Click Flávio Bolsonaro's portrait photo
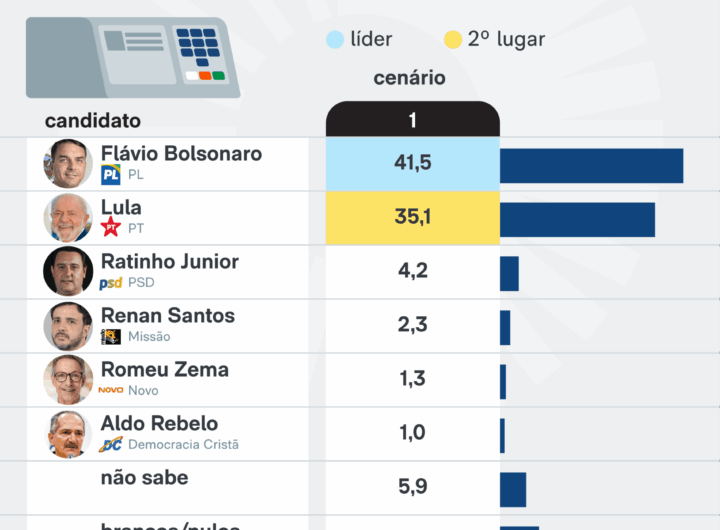This screenshot has height=530, width=720. click(x=68, y=164)
